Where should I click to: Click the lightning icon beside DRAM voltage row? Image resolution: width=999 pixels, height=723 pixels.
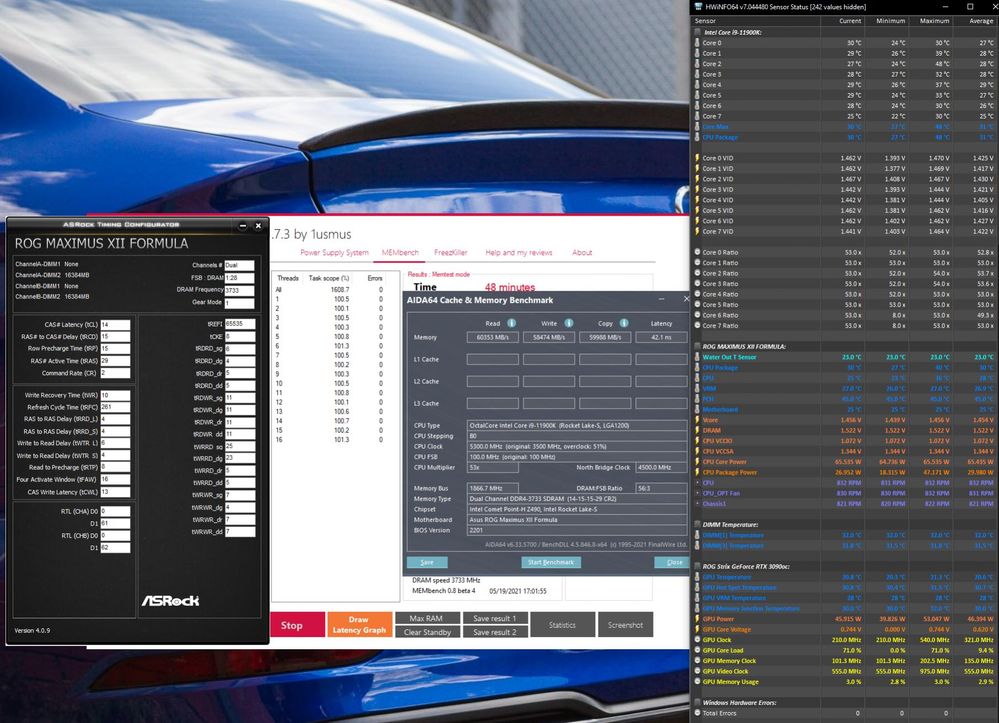point(697,430)
